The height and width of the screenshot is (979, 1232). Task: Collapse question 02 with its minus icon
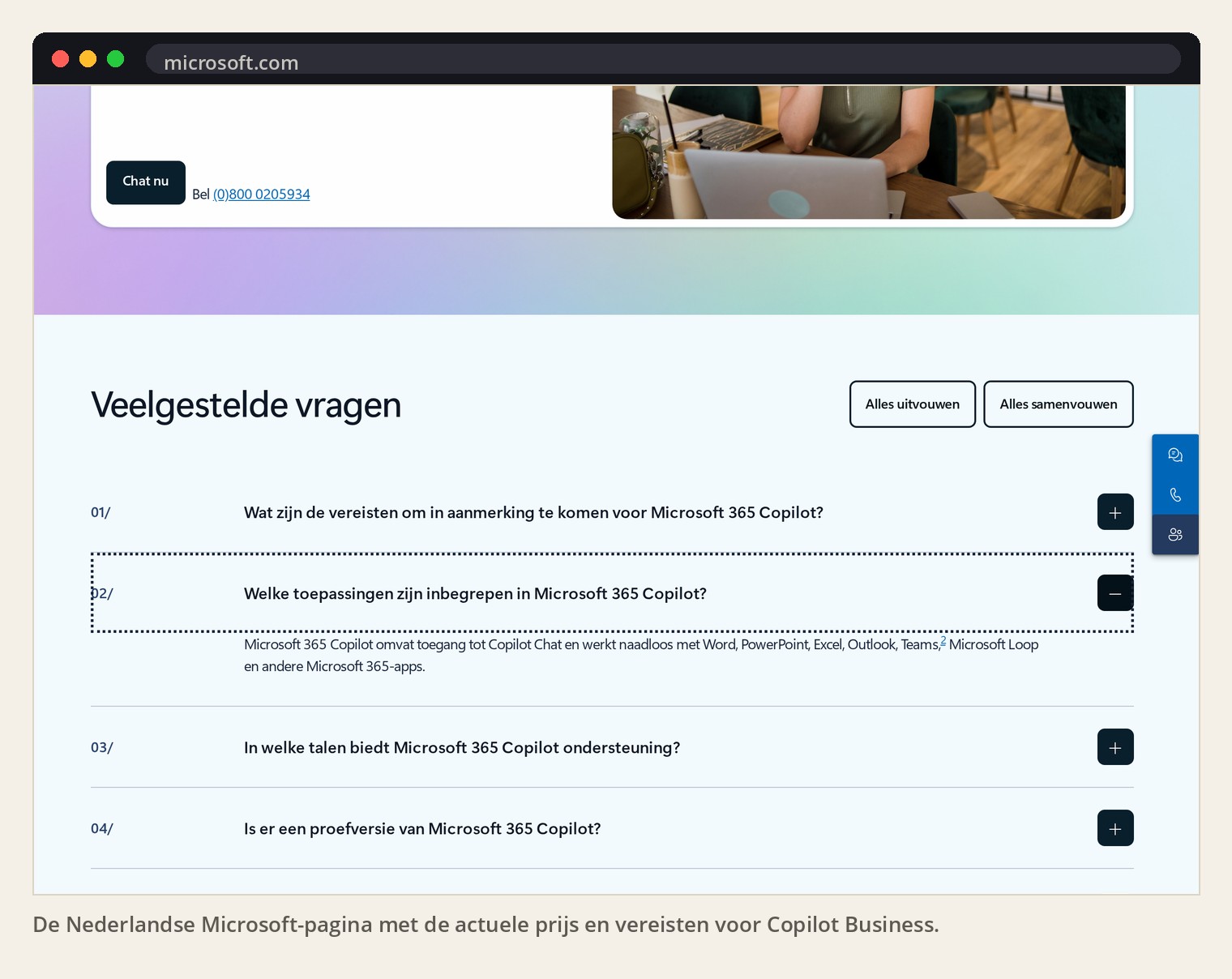tap(1115, 593)
